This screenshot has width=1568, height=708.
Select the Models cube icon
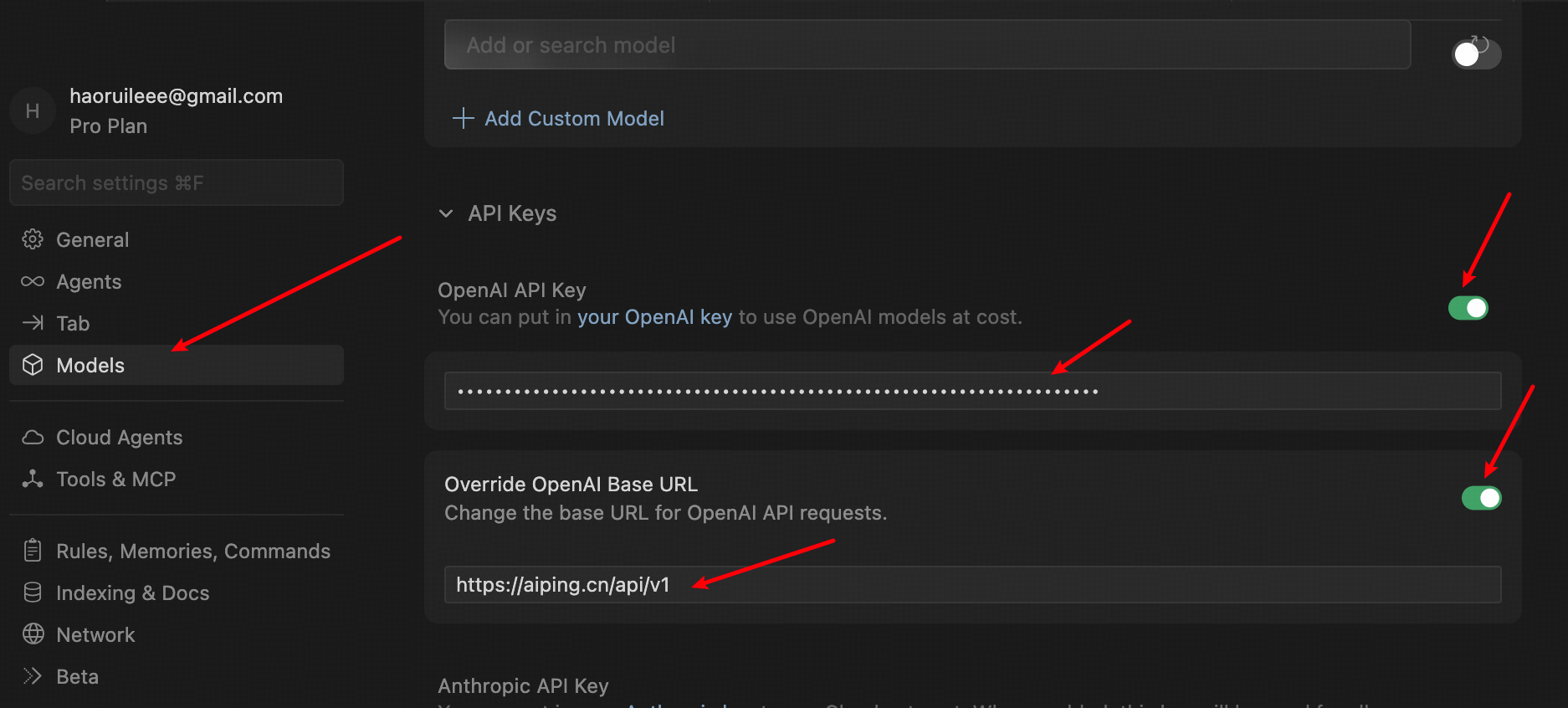tap(33, 365)
